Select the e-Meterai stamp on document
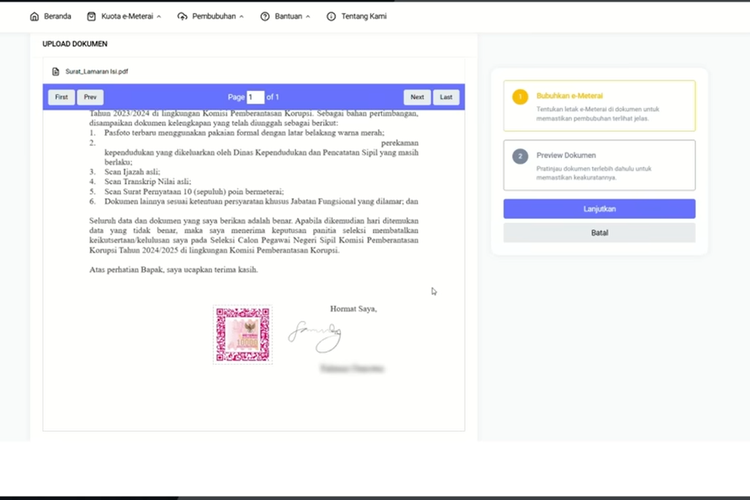The width and height of the screenshot is (750, 500). point(243,334)
